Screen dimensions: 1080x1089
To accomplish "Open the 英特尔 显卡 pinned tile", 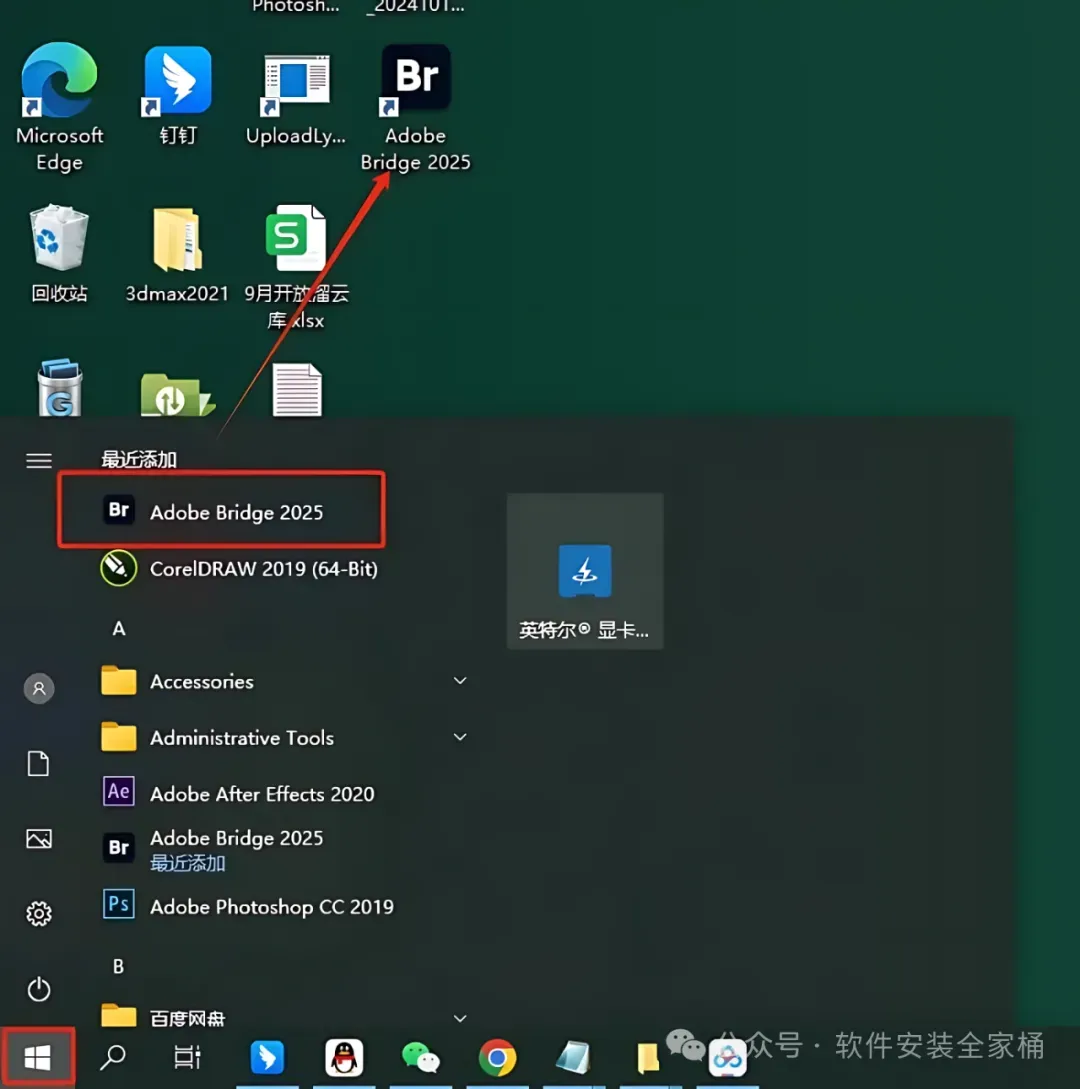I will coord(585,571).
